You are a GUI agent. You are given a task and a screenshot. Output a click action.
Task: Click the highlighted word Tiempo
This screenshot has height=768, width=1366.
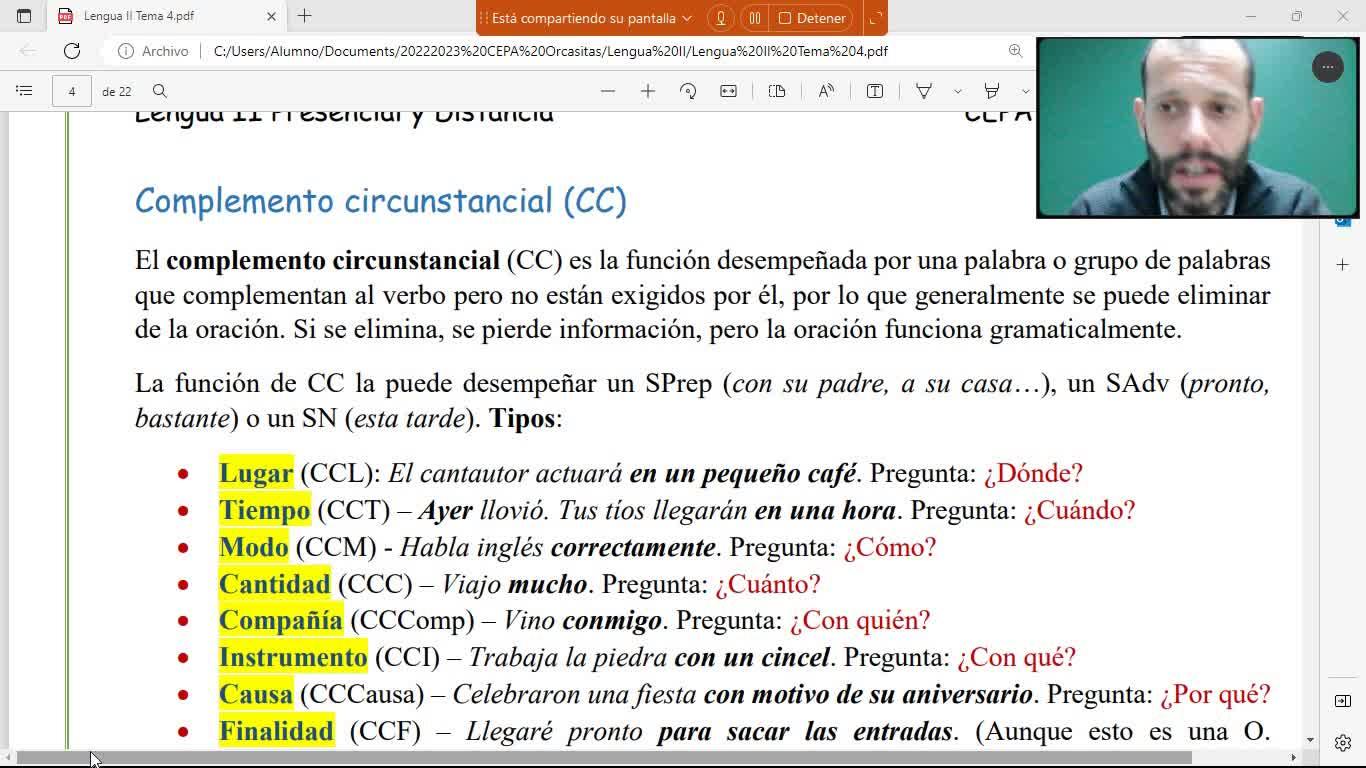pyautogui.click(x=265, y=510)
